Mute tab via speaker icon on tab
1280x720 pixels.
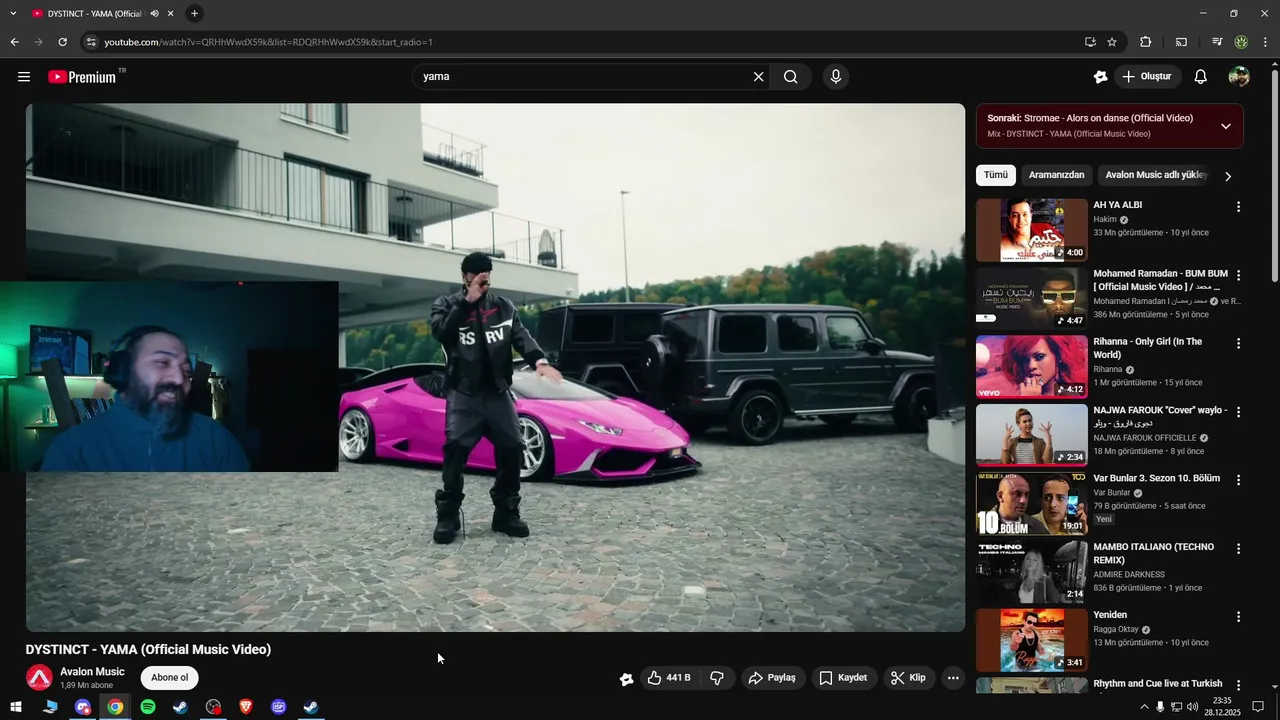[154, 13]
